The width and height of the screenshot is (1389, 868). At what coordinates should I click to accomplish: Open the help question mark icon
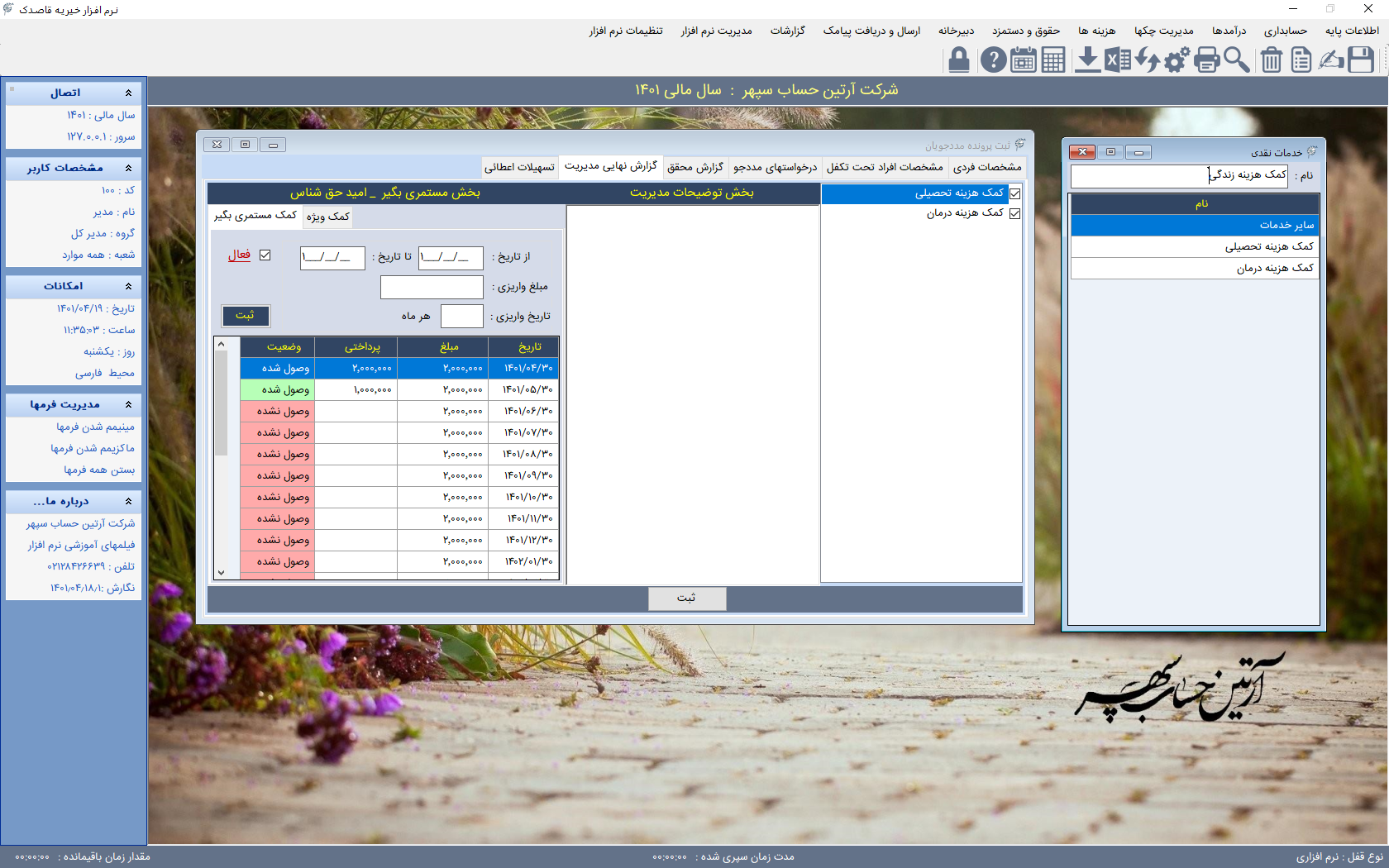(993, 60)
